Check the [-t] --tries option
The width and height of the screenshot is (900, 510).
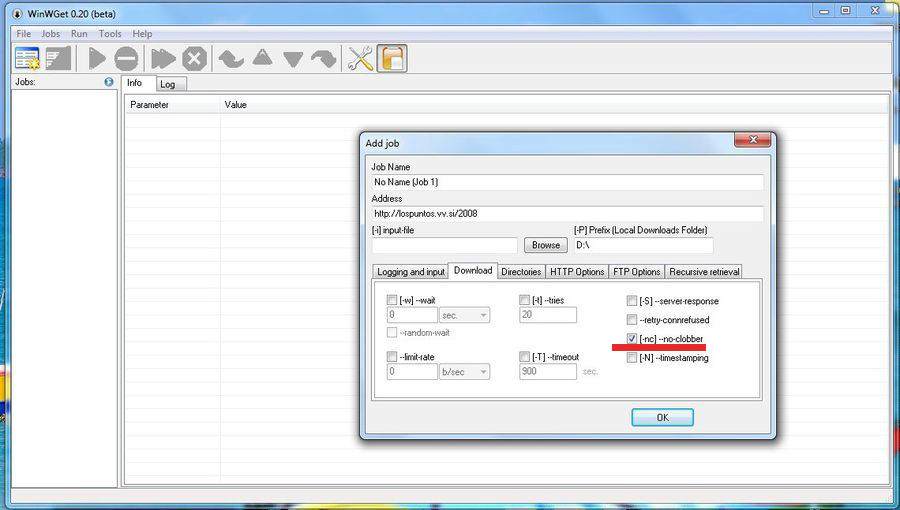[x=524, y=300]
